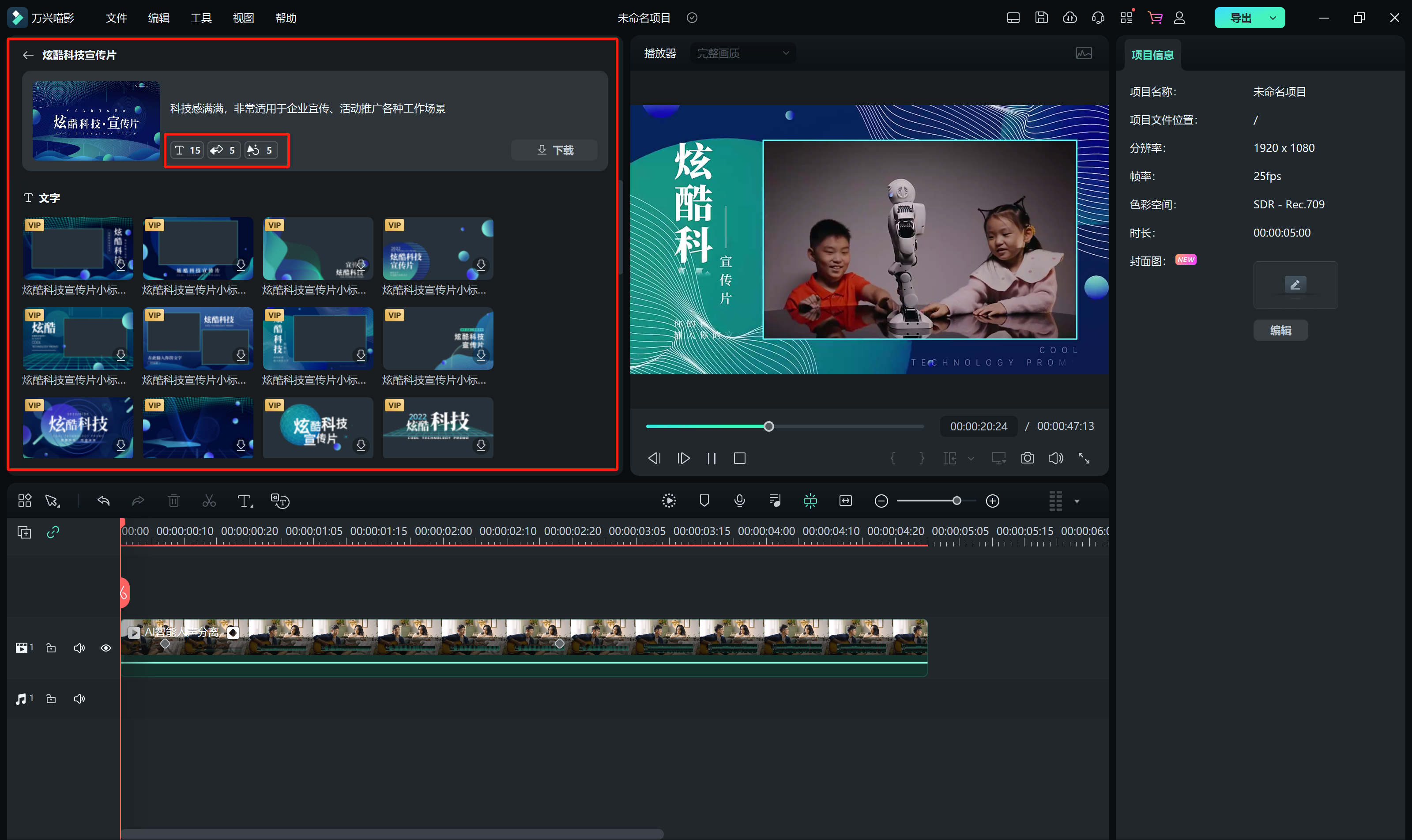Image resolution: width=1412 pixels, height=840 pixels.
Task: Click the marker shield icon
Action: point(704,501)
